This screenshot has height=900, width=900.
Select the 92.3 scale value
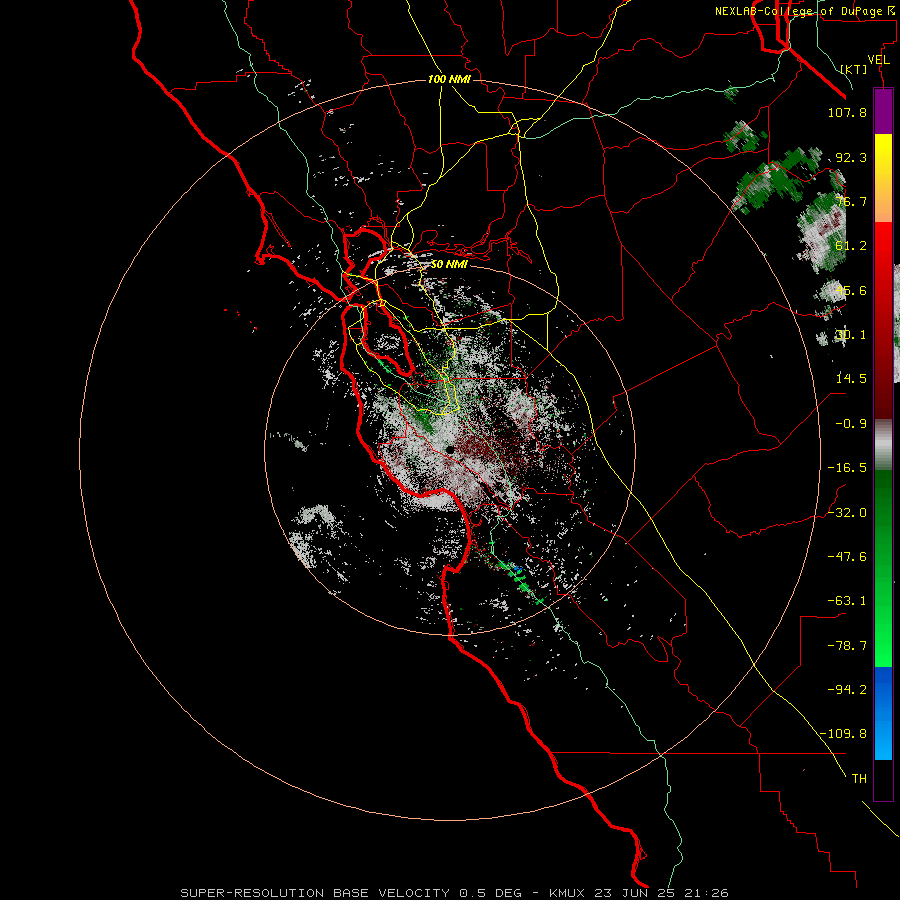pyautogui.click(x=851, y=157)
